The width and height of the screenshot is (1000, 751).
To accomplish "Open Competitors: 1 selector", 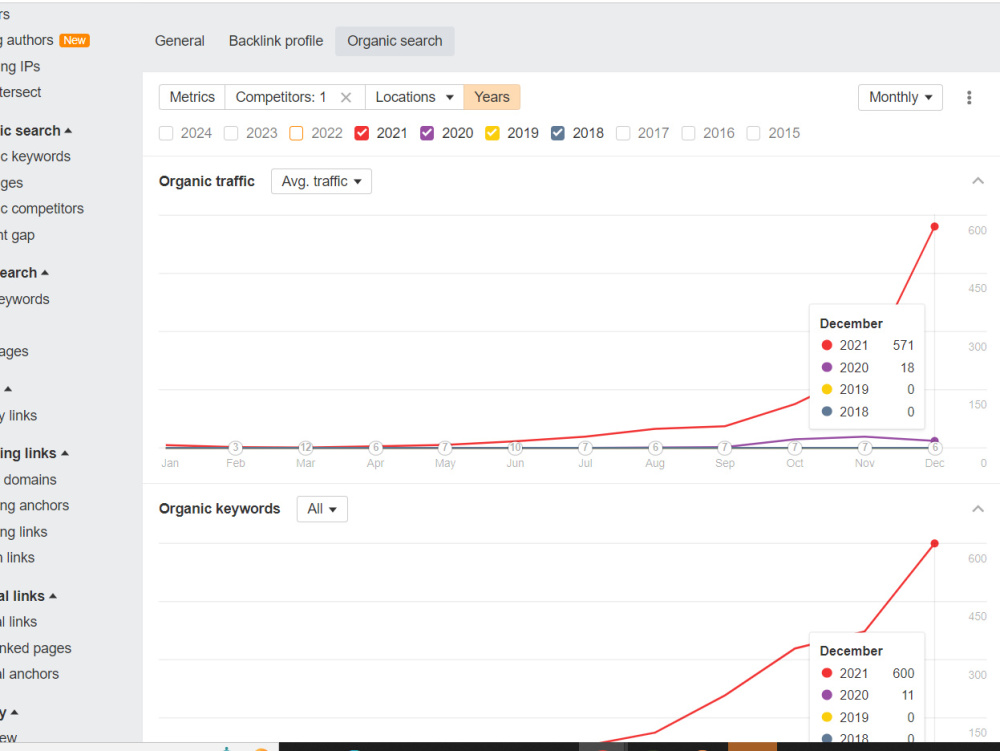I will 281,97.
